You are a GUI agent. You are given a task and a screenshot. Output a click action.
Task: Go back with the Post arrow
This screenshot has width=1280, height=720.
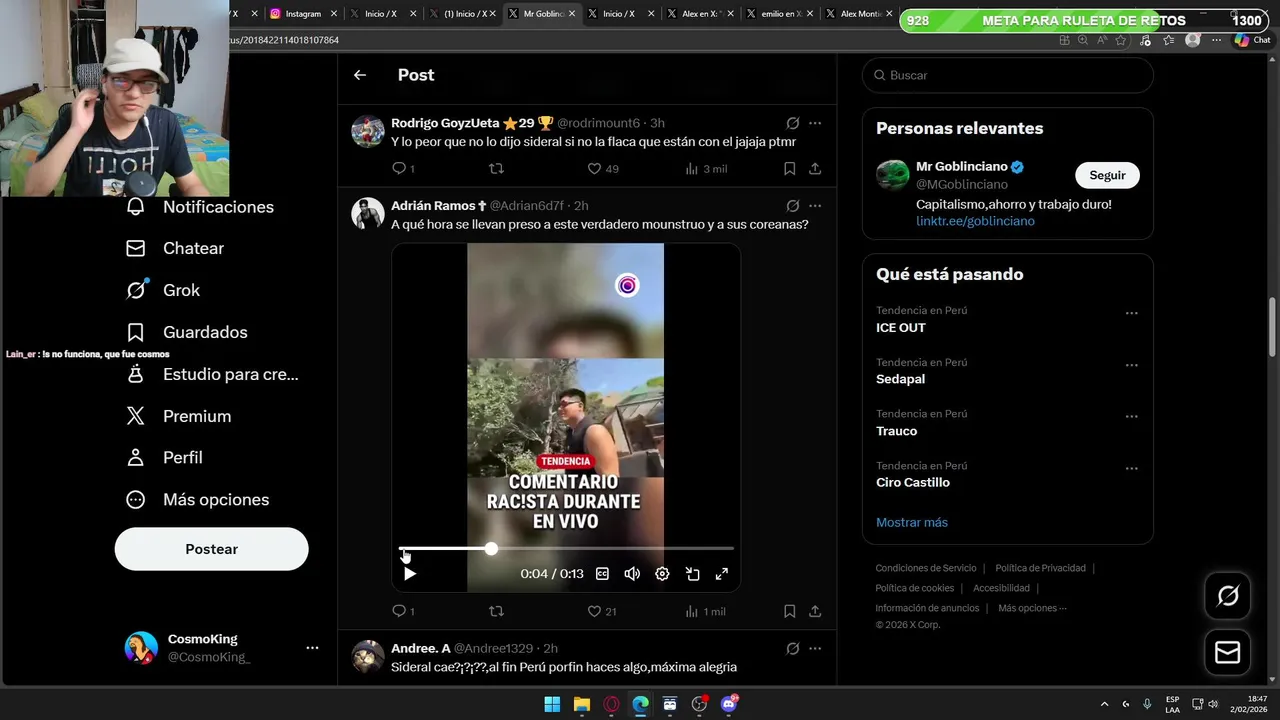click(x=360, y=75)
